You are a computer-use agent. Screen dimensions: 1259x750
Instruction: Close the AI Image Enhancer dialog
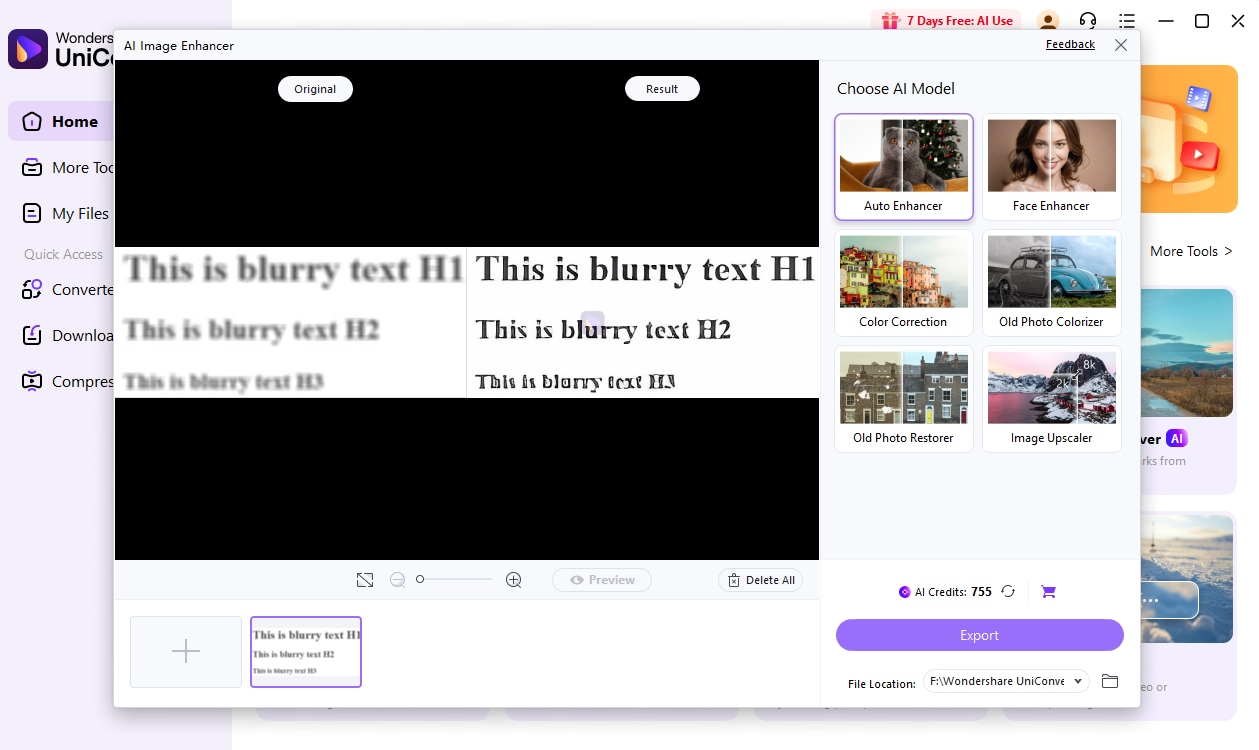(1121, 45)
